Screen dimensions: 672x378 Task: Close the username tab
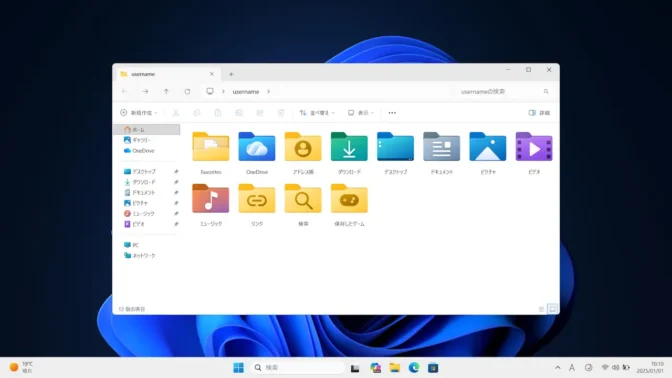[212, 74]
